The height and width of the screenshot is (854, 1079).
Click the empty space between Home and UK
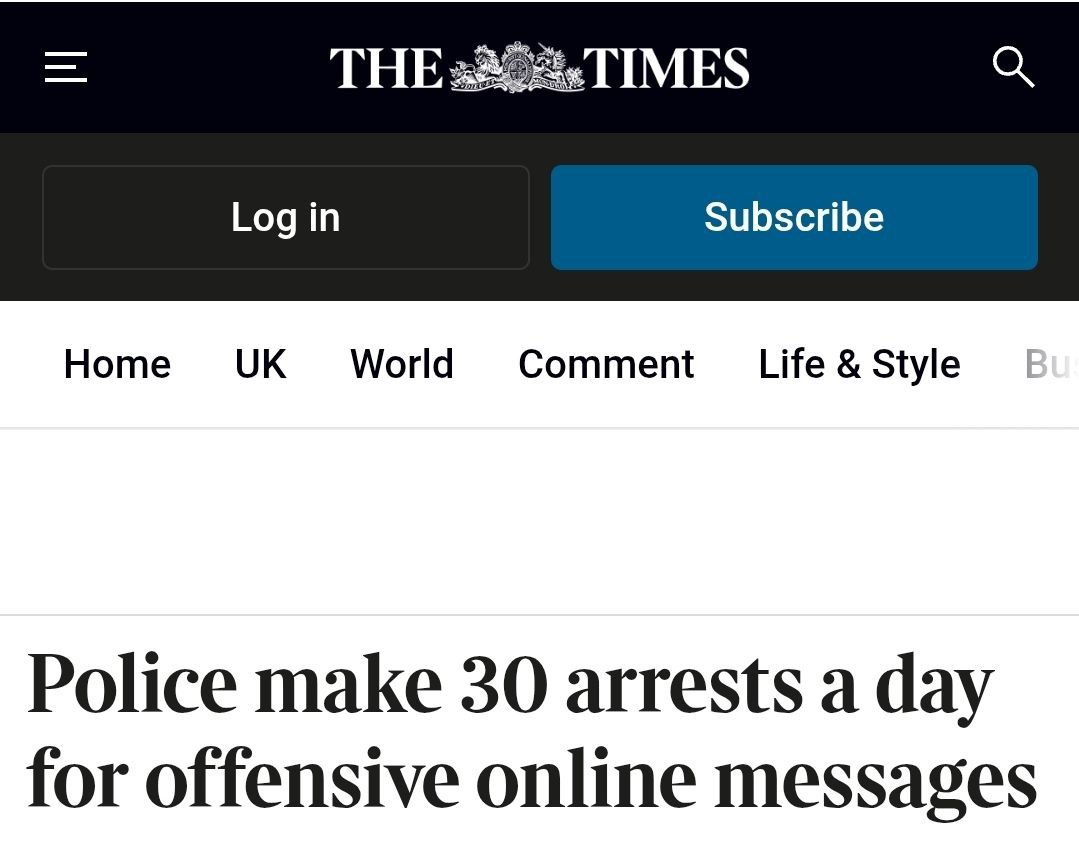click(202, 364)
